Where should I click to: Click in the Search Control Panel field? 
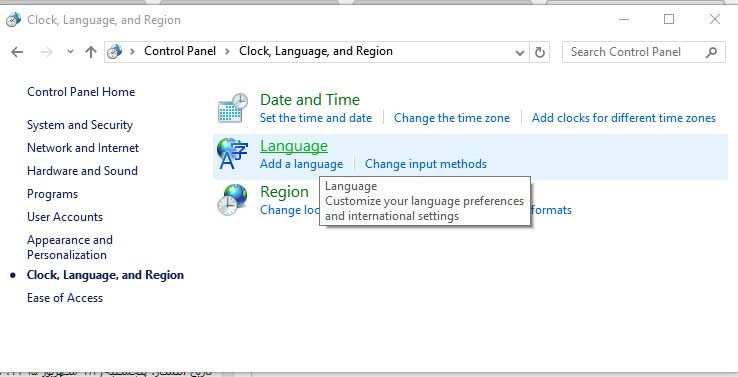635,52
